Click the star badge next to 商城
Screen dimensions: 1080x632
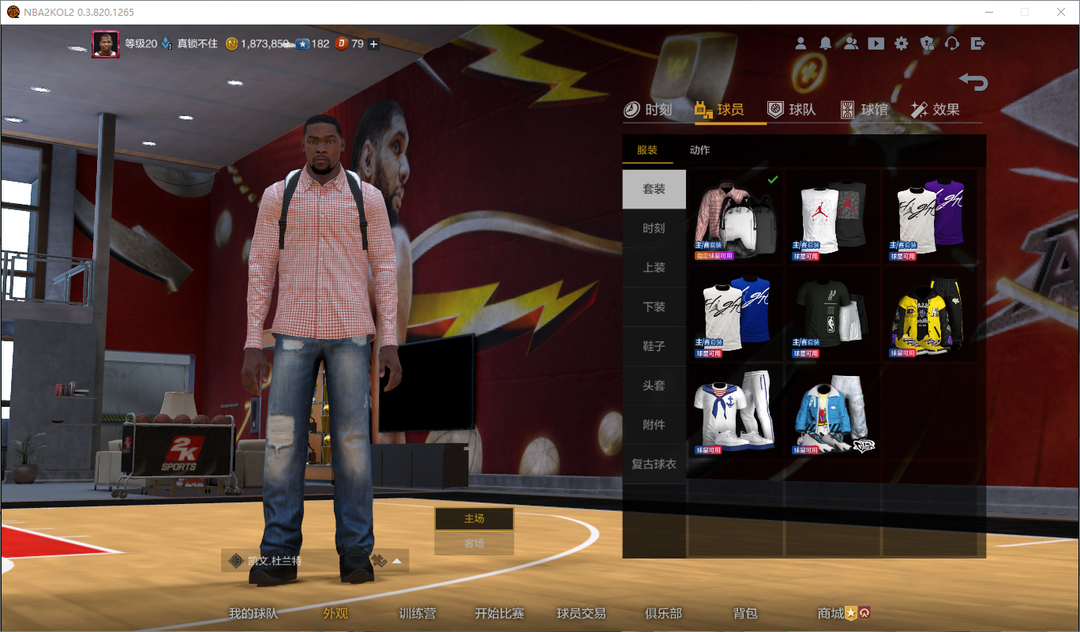pos(851,613)
